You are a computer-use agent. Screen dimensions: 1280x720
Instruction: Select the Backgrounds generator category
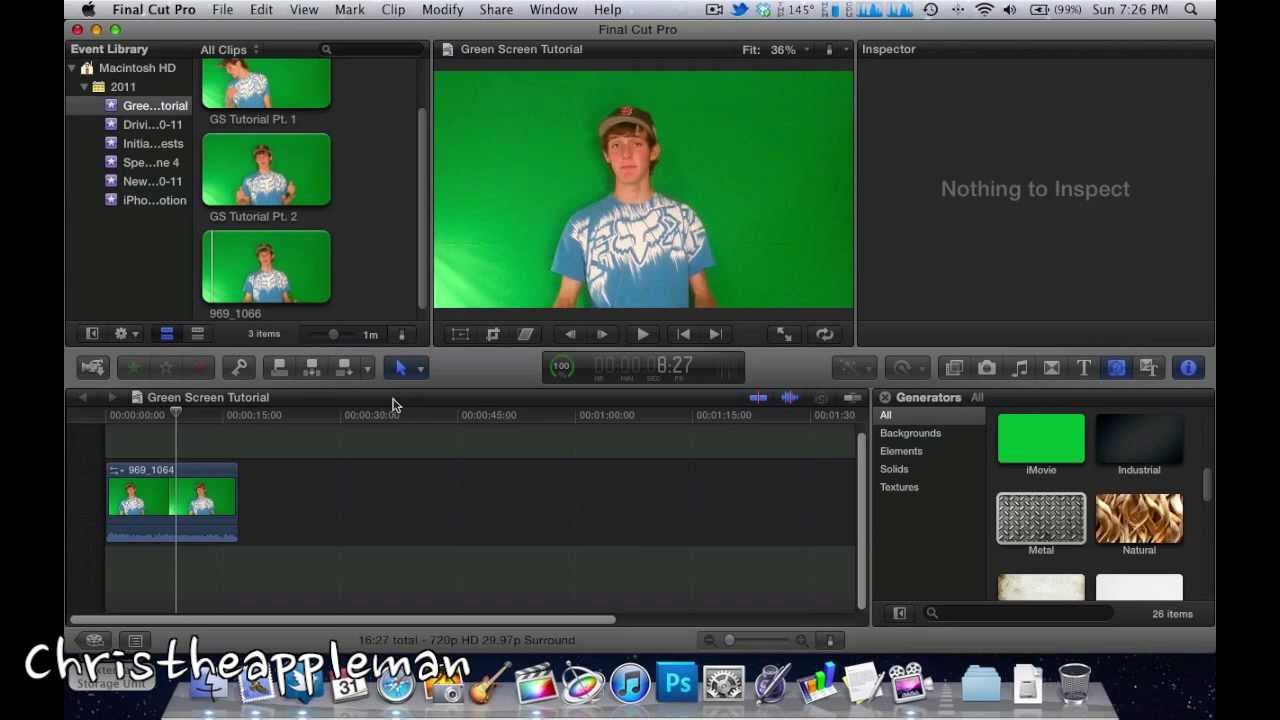pyautogui.click(x=910, y=434)
